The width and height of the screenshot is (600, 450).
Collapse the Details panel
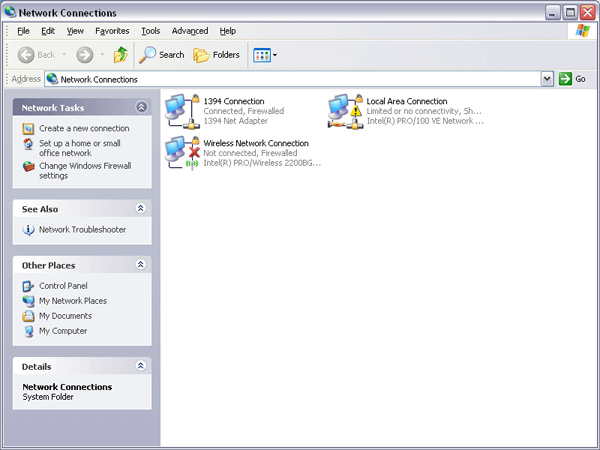(x=141, y=367)
